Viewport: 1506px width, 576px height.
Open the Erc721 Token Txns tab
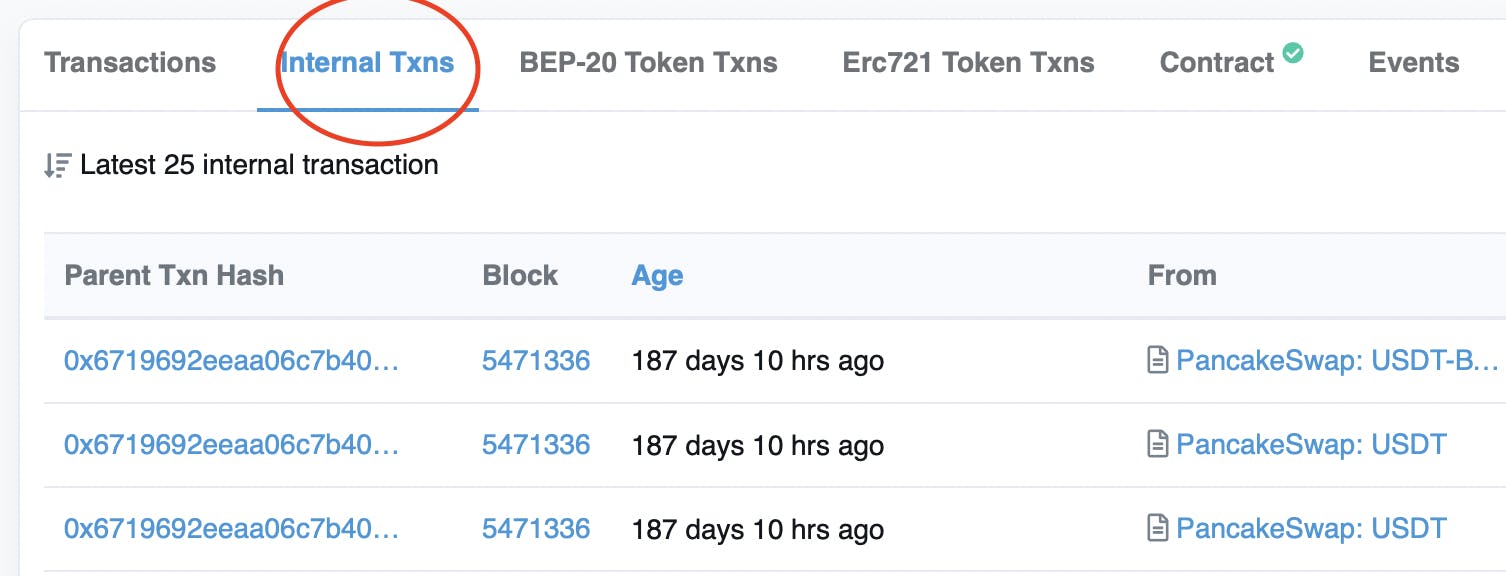968,63
